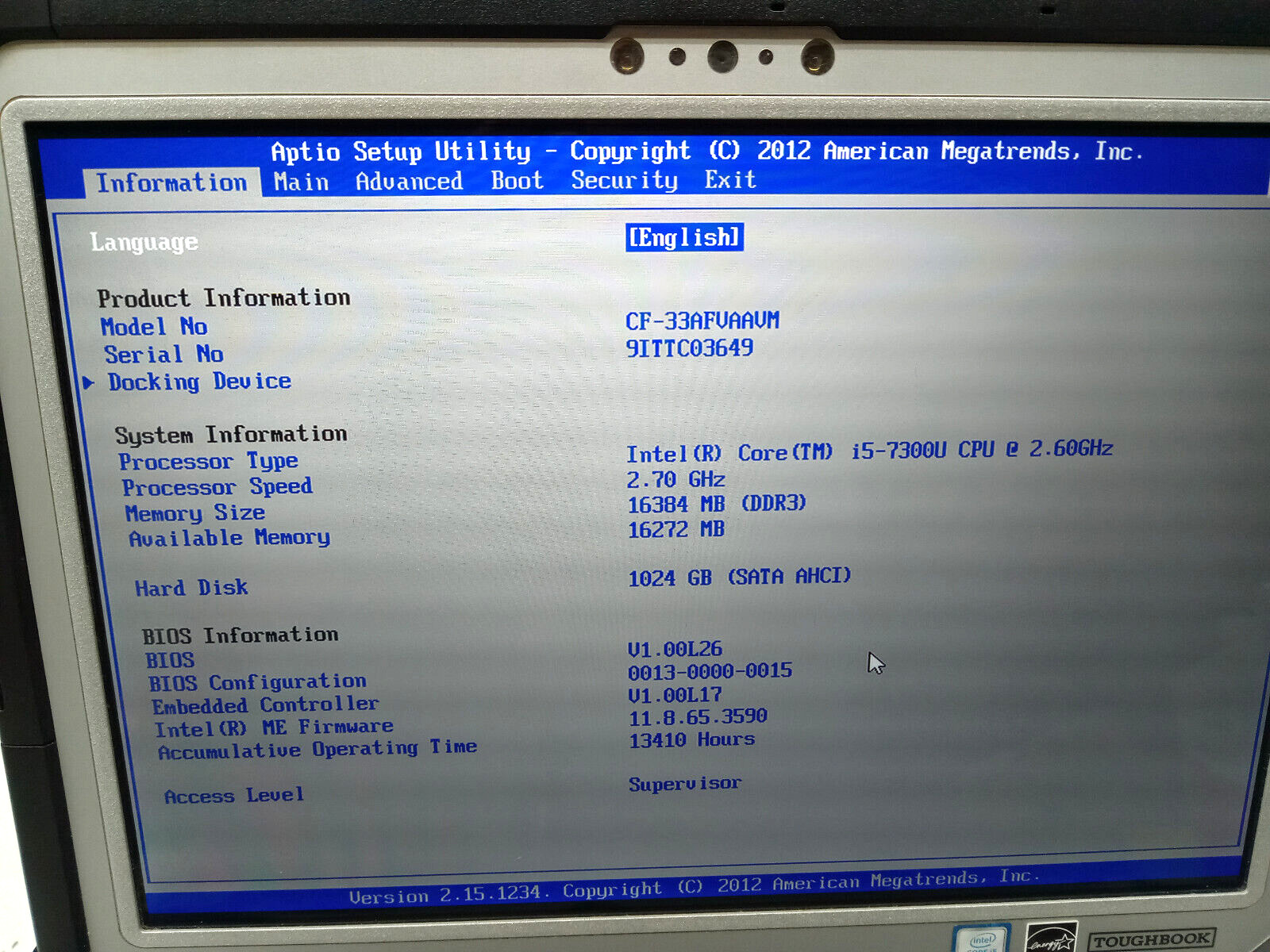Click the Serial No label
This screenshot has height=952, width=1270.
click(x=164, y=354)
